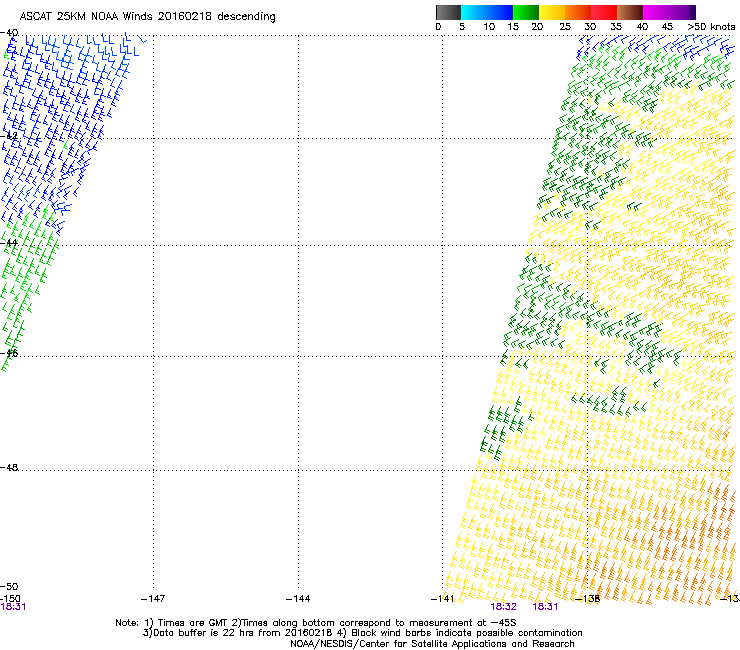Image resolution: width=740 pixels, height=650 pixels.
Task: Click the green 15-20 knots legend segment
Action: point(526,12)
